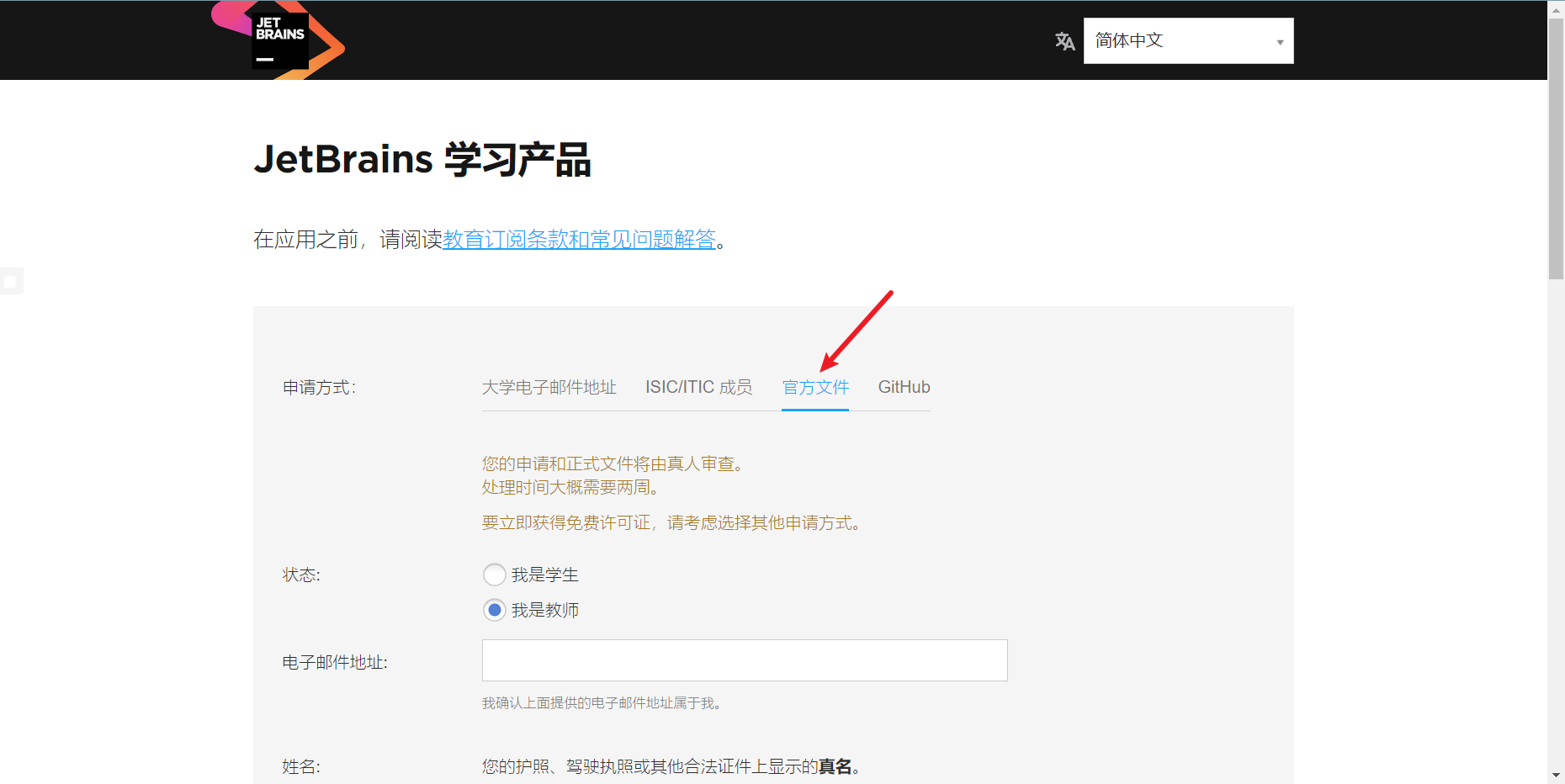Click the 电子邮件地址 label

point(335,663)
